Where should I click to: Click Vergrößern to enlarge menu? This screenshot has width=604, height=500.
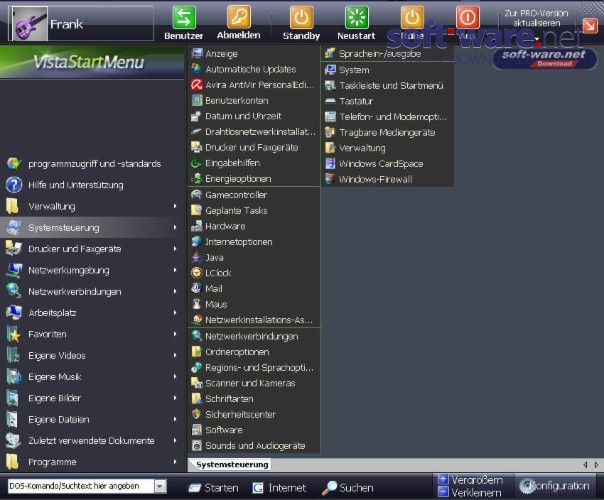[471, 480]
